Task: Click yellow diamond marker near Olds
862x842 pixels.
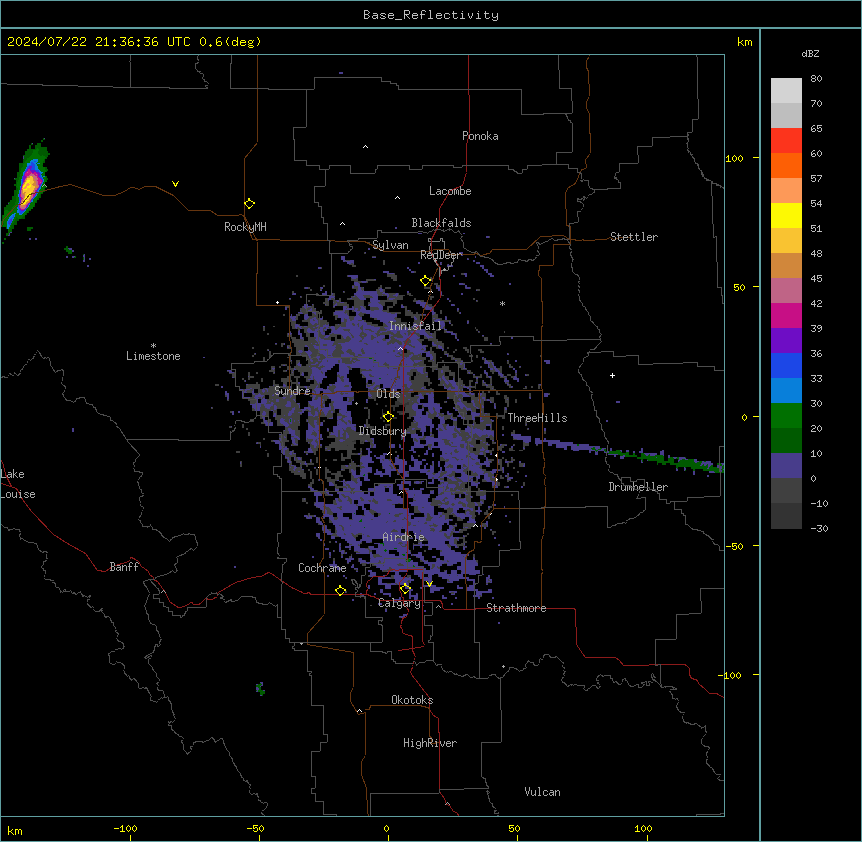Action: click(388, 417)
